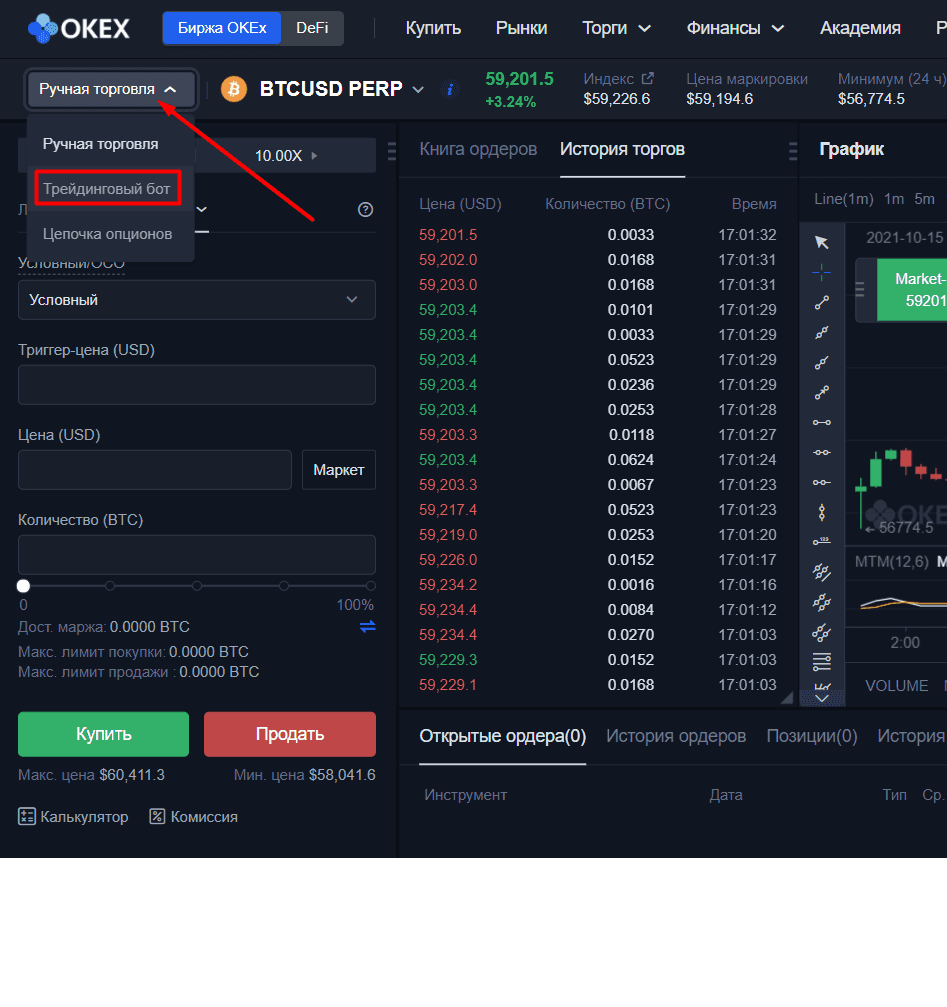The image size is (947, 1007).
Task: Open the BTCUSD PERP instrument selector
Action: [342, 89]
